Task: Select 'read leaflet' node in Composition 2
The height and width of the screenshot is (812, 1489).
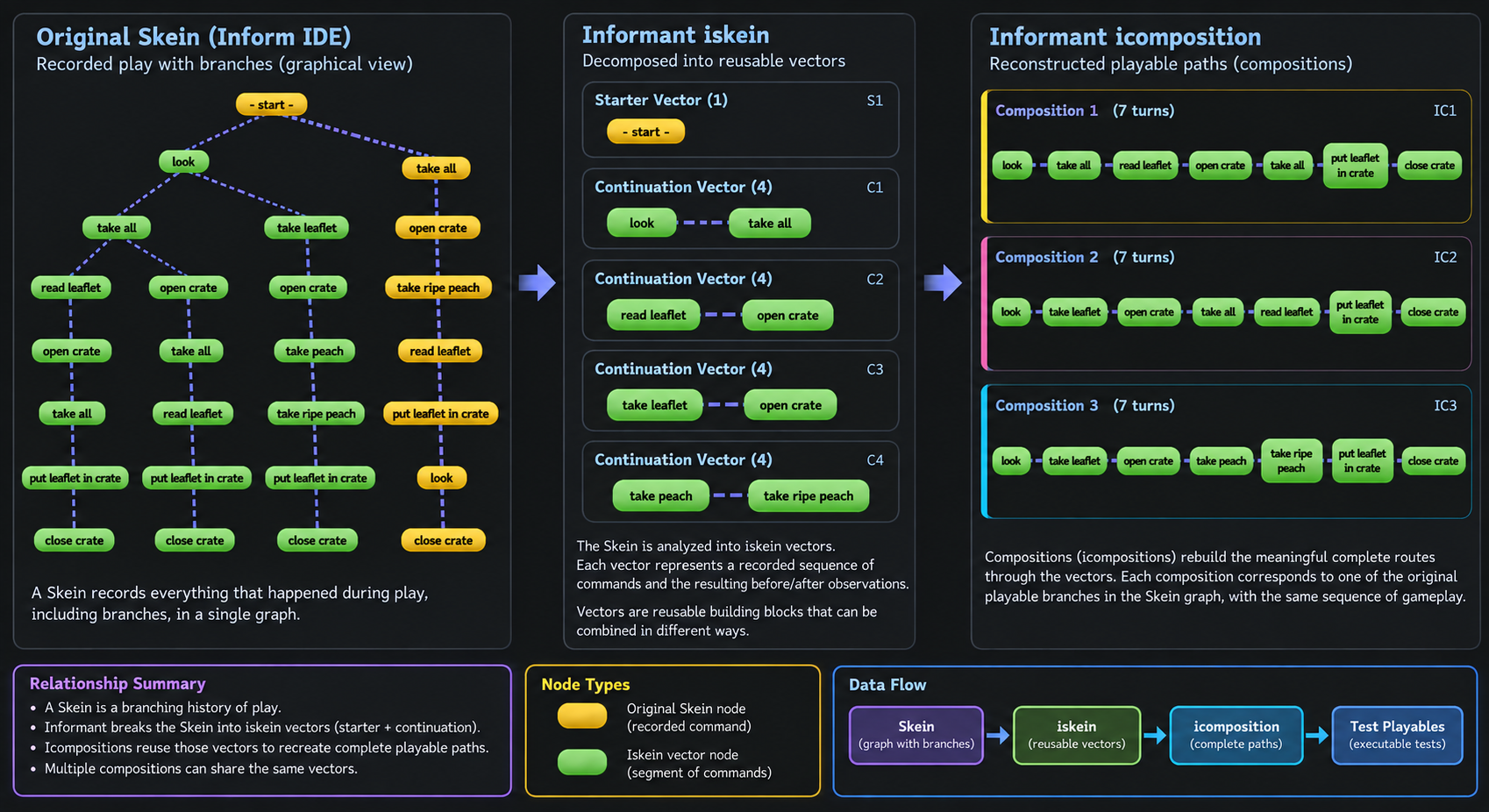Action: point(1286,311)
